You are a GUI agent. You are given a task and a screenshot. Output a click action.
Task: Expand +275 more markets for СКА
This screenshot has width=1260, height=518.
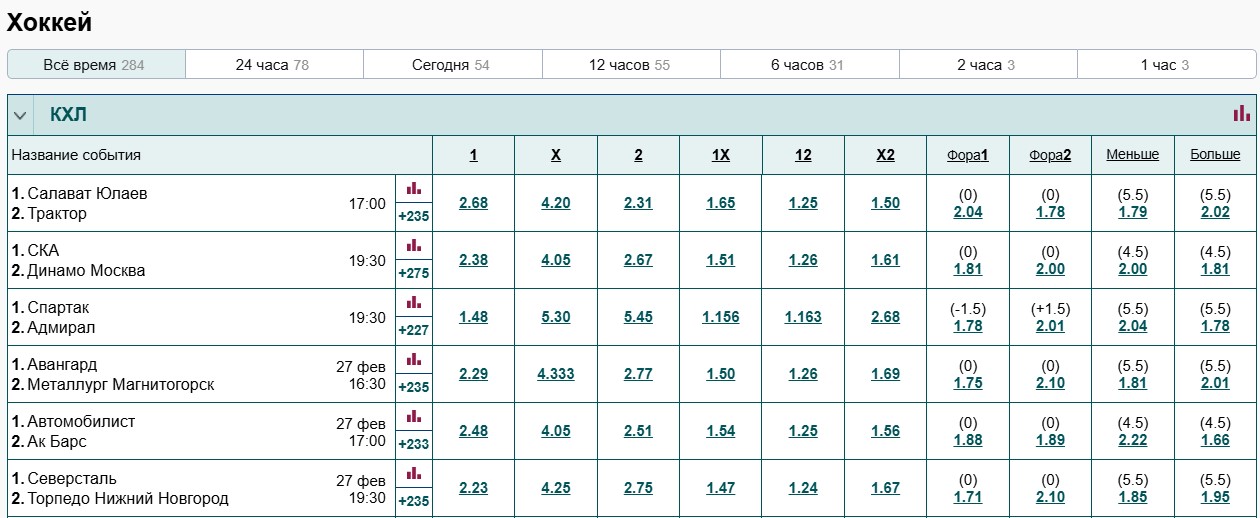point(414,272)
